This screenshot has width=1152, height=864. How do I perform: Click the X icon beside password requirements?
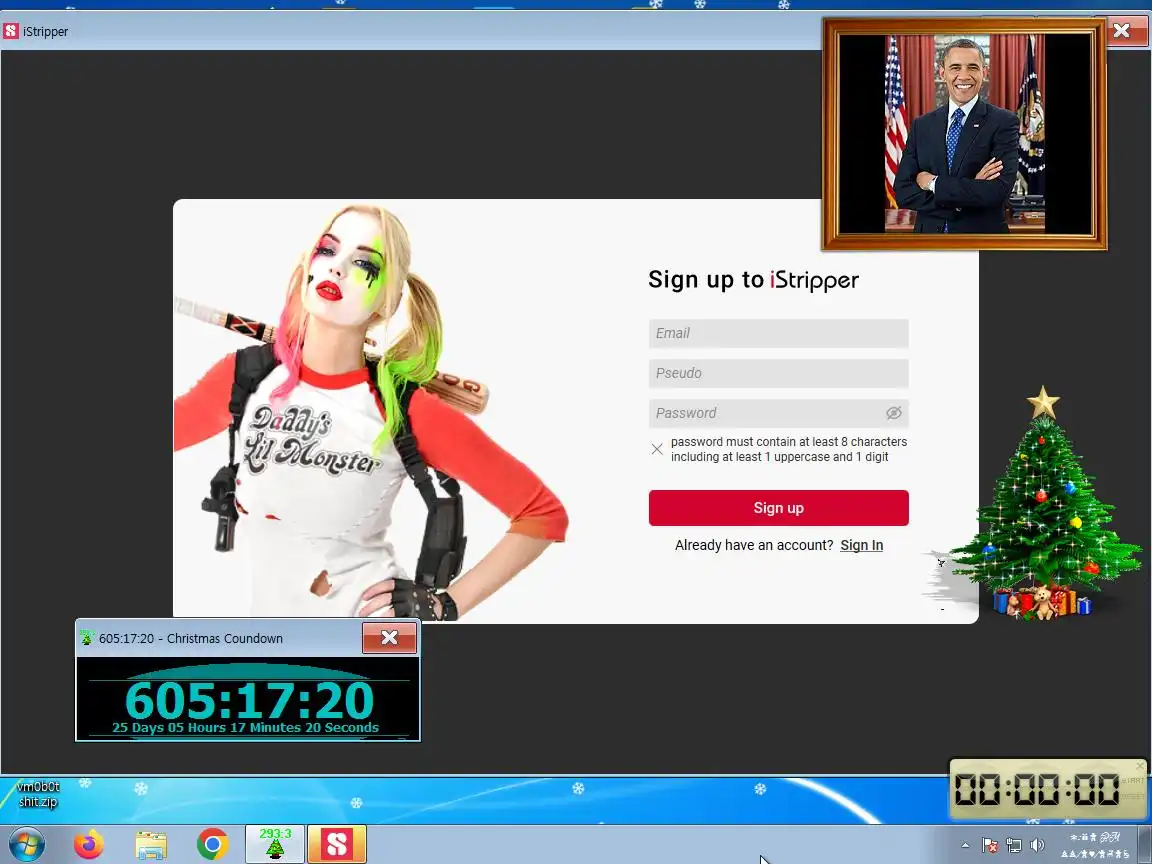(x=657, y=449)
